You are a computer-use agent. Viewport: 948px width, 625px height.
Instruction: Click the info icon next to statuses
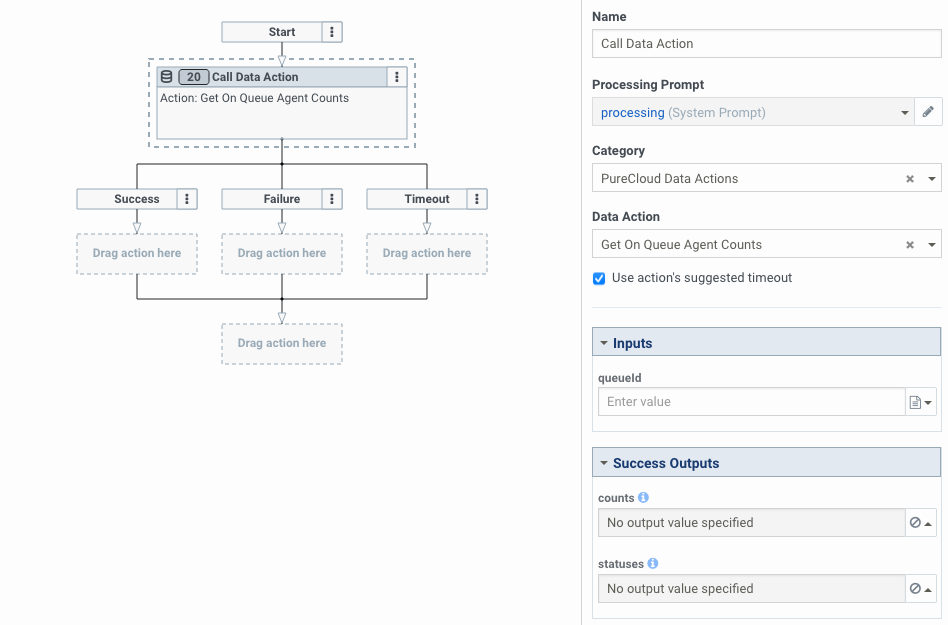pos(651,563)
